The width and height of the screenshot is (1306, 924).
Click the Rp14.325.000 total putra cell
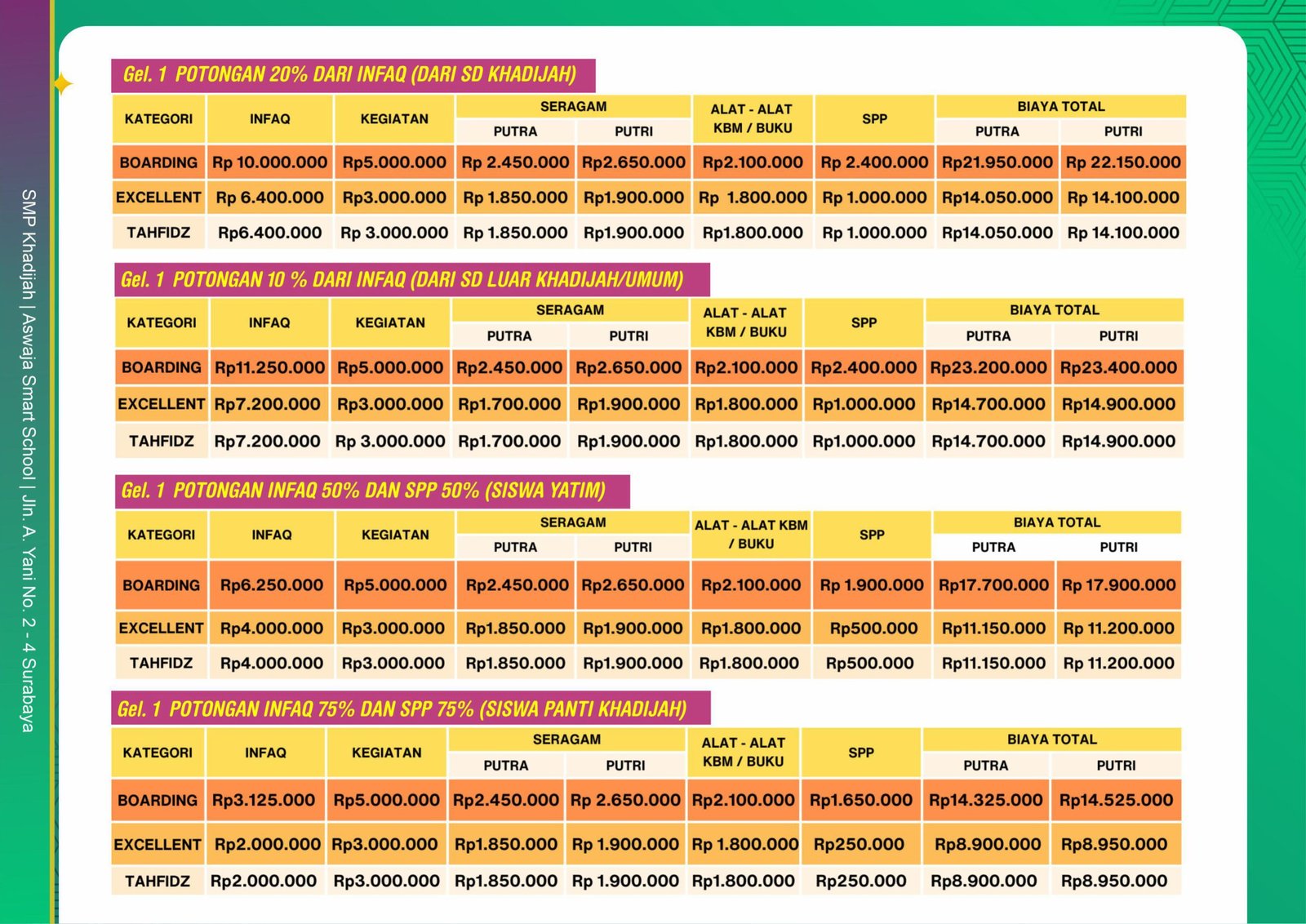click(x=985, y=801)
